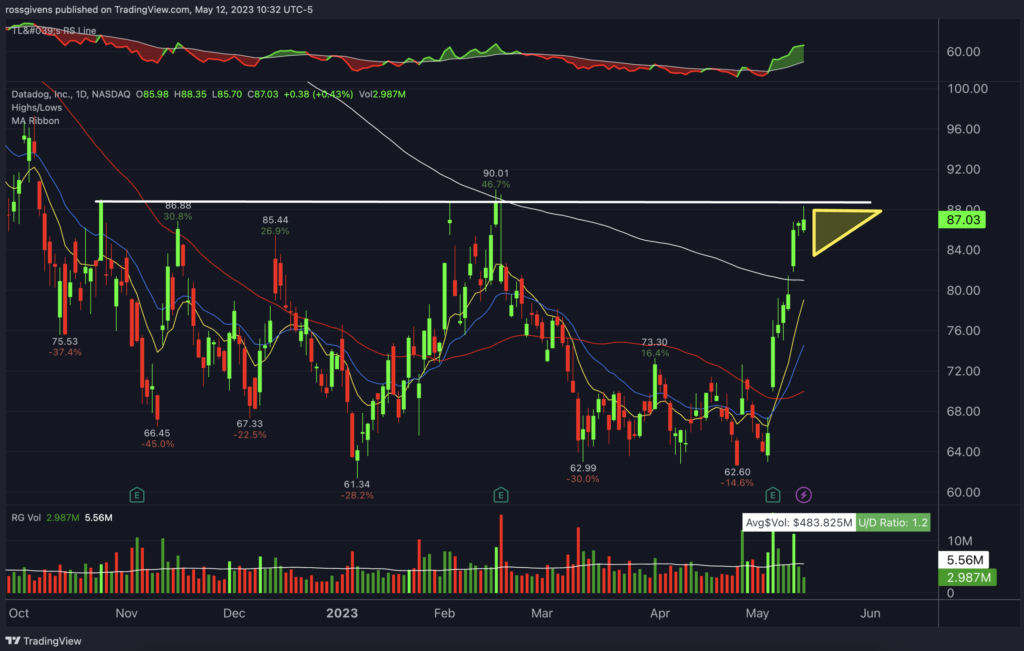Open the February earnings E marker
Image resolution: width=1024 pixels, height=651 pixels.
click(500, 495)
